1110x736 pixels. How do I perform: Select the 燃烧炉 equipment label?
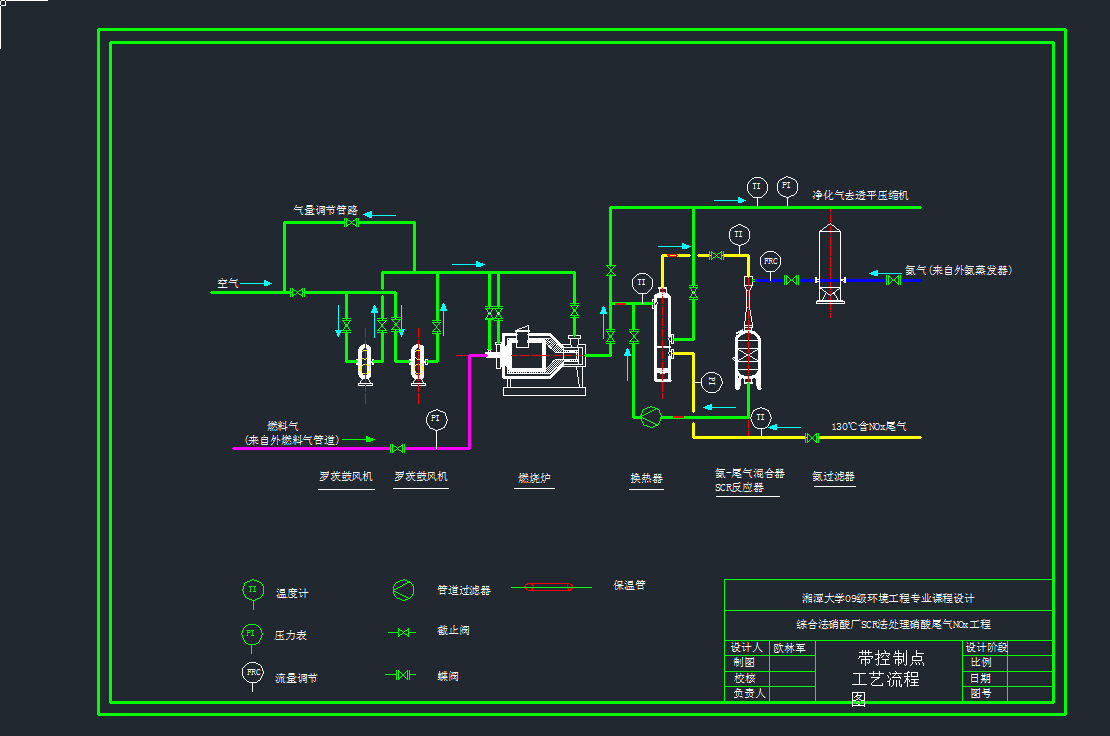(534, 479)
